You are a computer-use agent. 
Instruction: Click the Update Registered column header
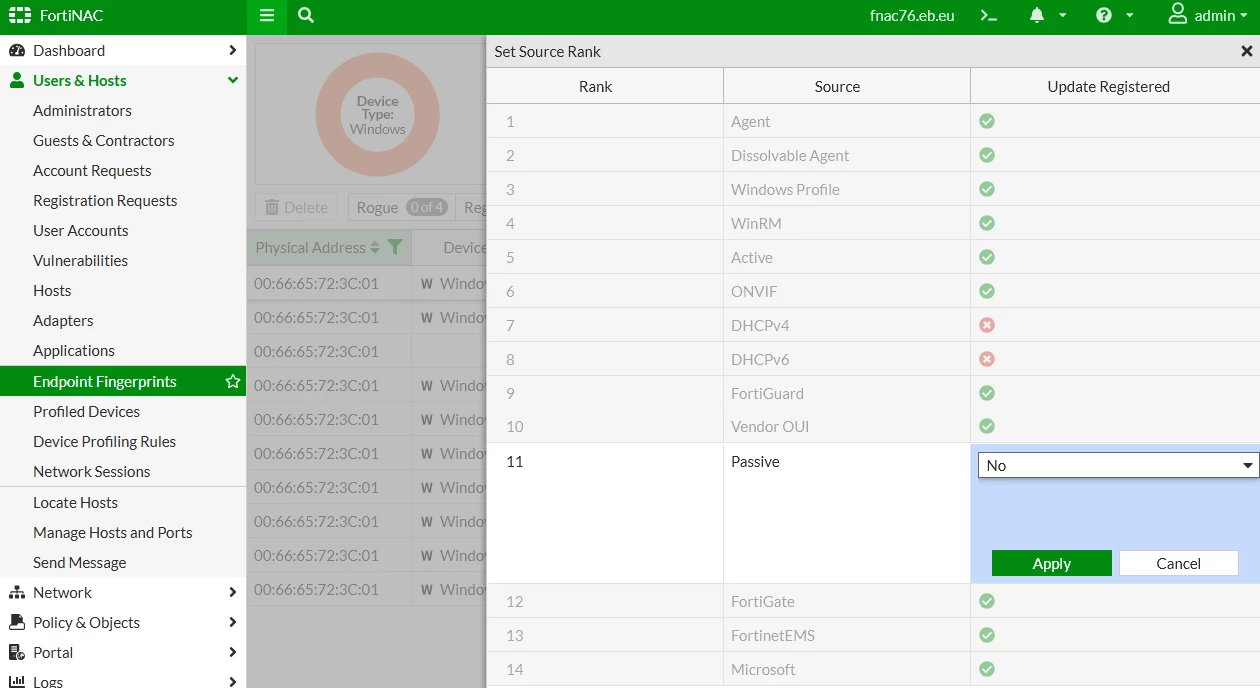pyautogui.click(x=1115, y=86)
